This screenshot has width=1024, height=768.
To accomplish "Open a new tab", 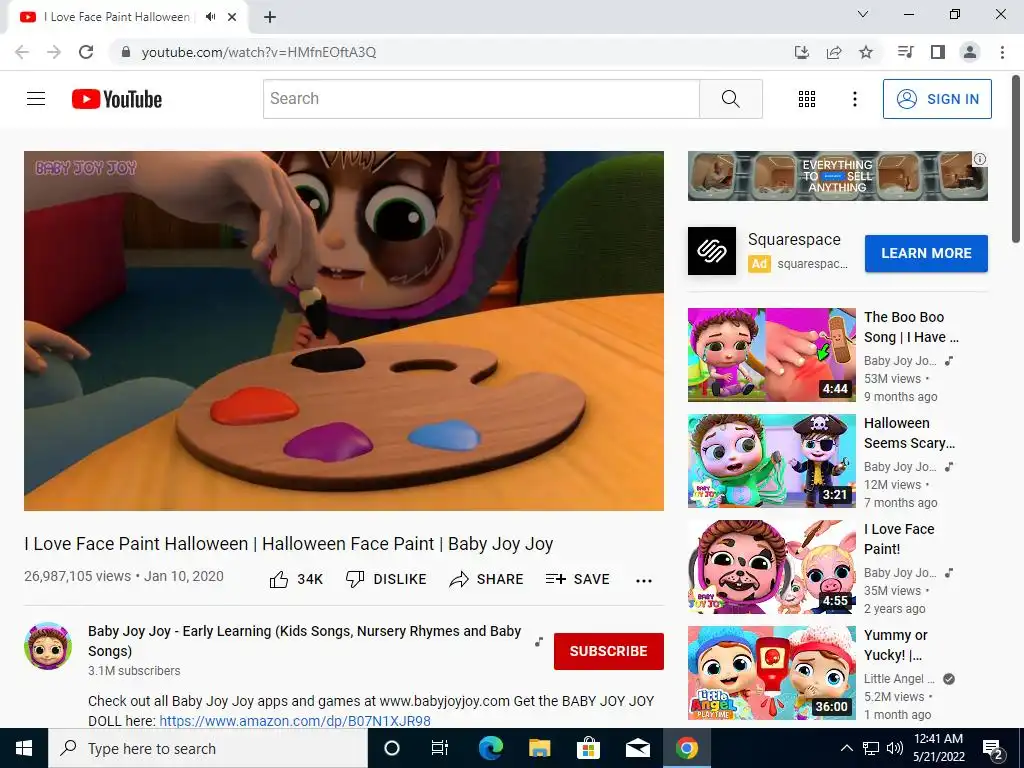I will tap(270, 17).
